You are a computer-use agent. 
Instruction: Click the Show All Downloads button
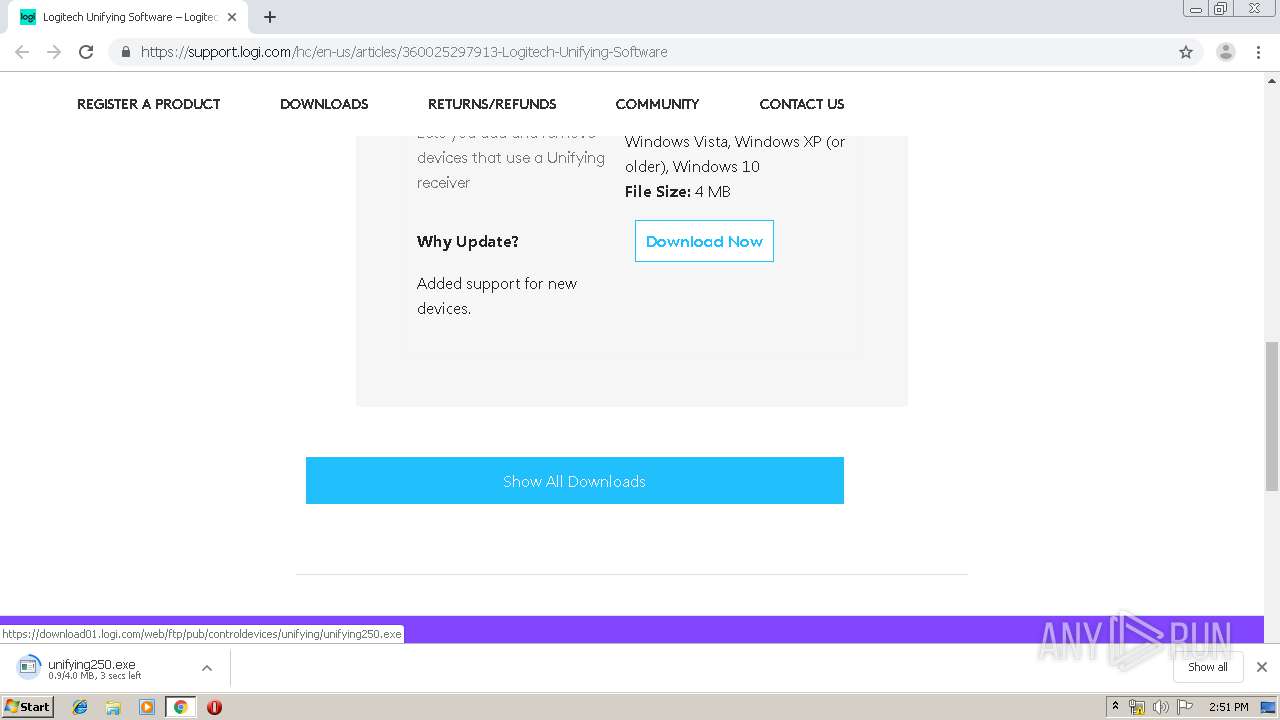[x=575, y=481]
